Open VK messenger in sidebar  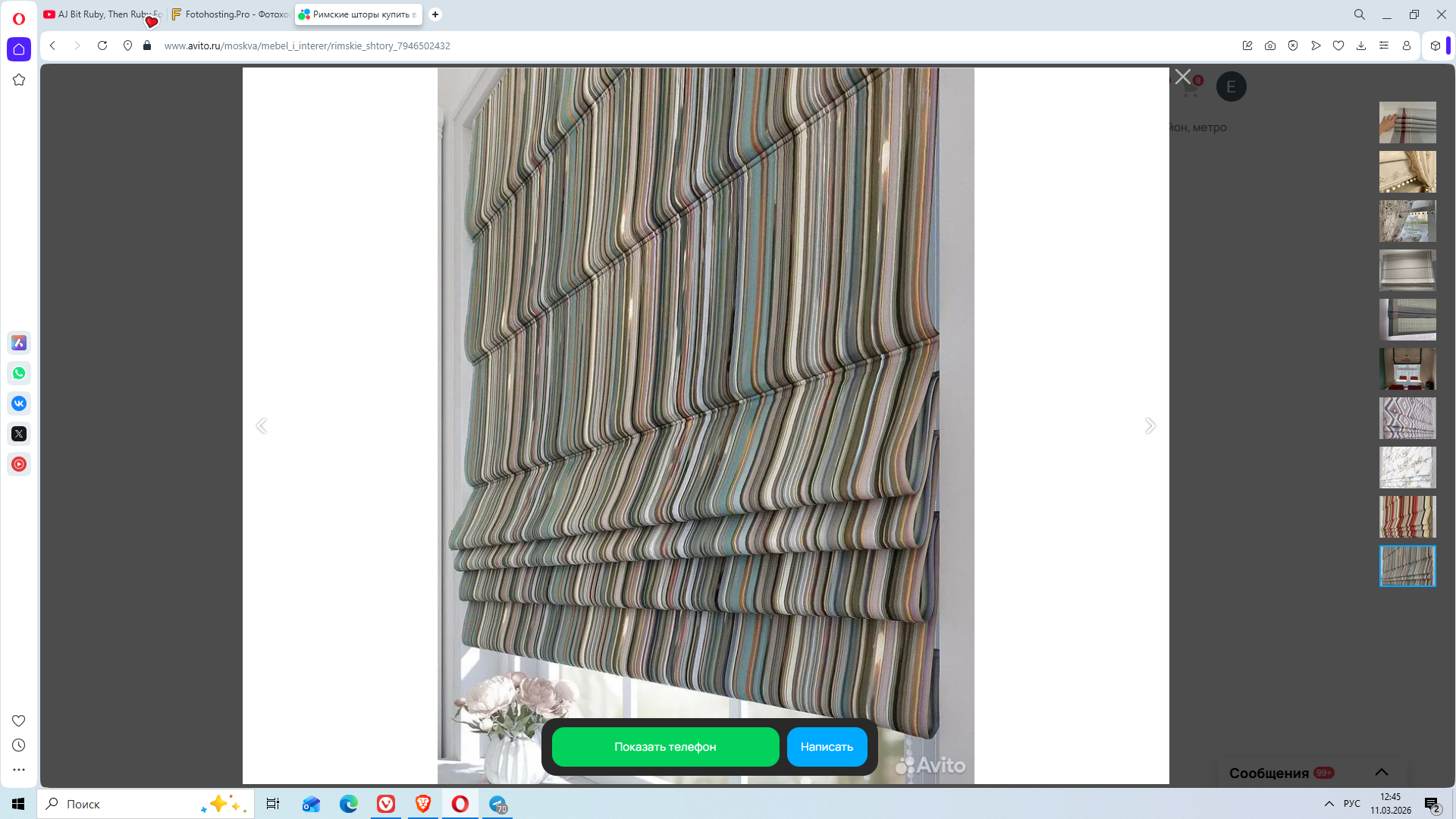pos(19,403)
